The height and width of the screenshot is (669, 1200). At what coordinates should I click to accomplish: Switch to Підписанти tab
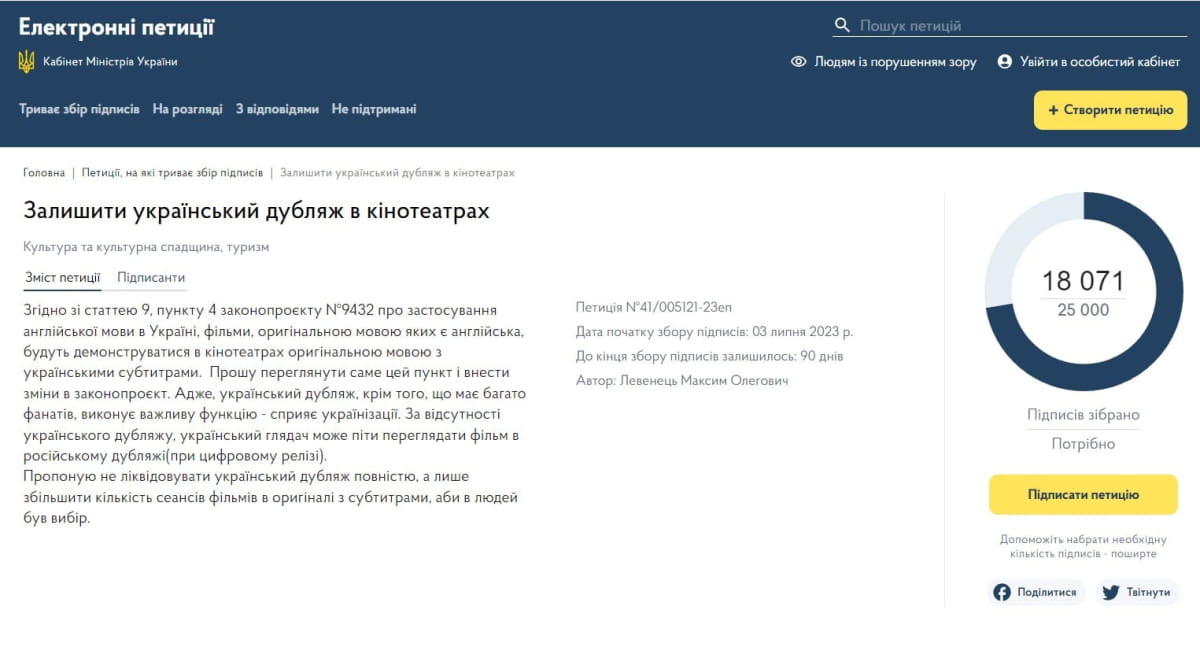coord(151,278)
